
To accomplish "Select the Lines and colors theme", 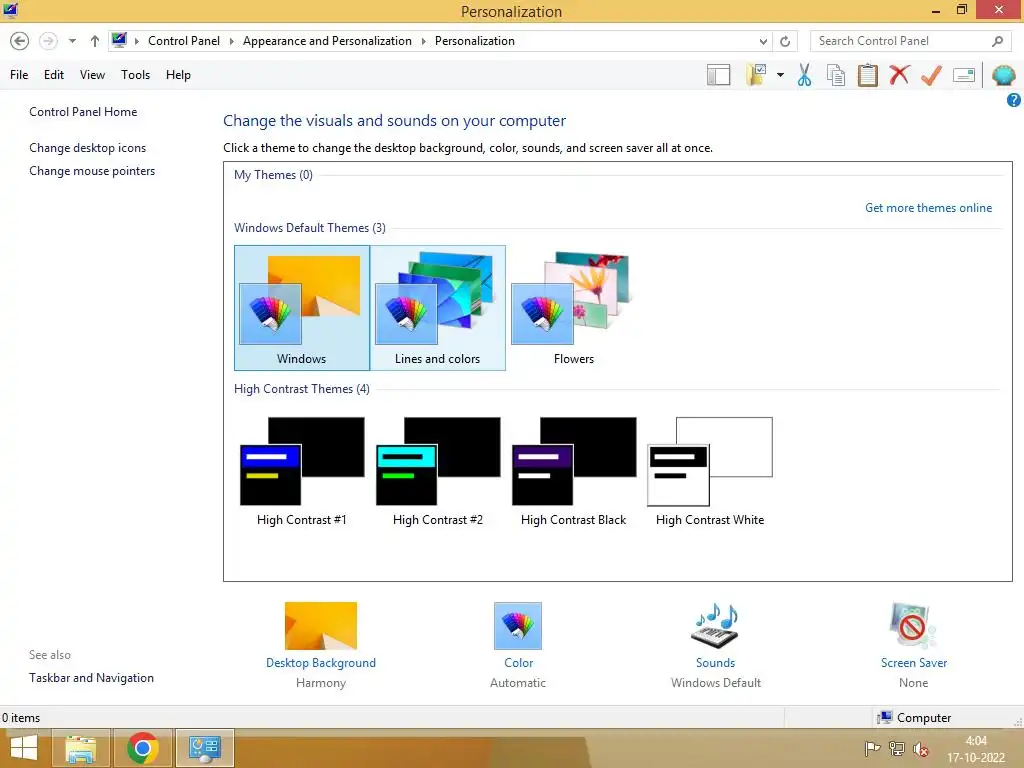I will tap(438, 308).
